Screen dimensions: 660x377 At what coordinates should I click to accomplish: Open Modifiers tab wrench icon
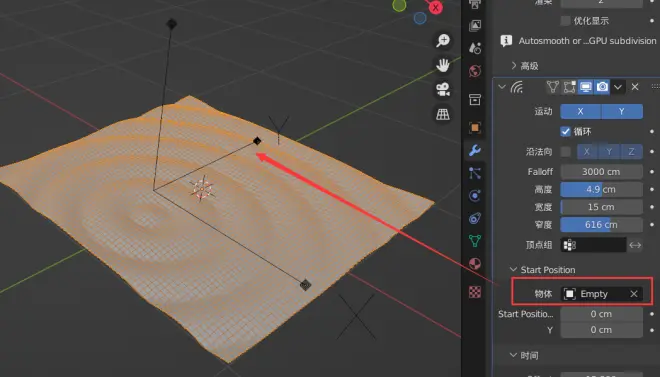point(475,150)
